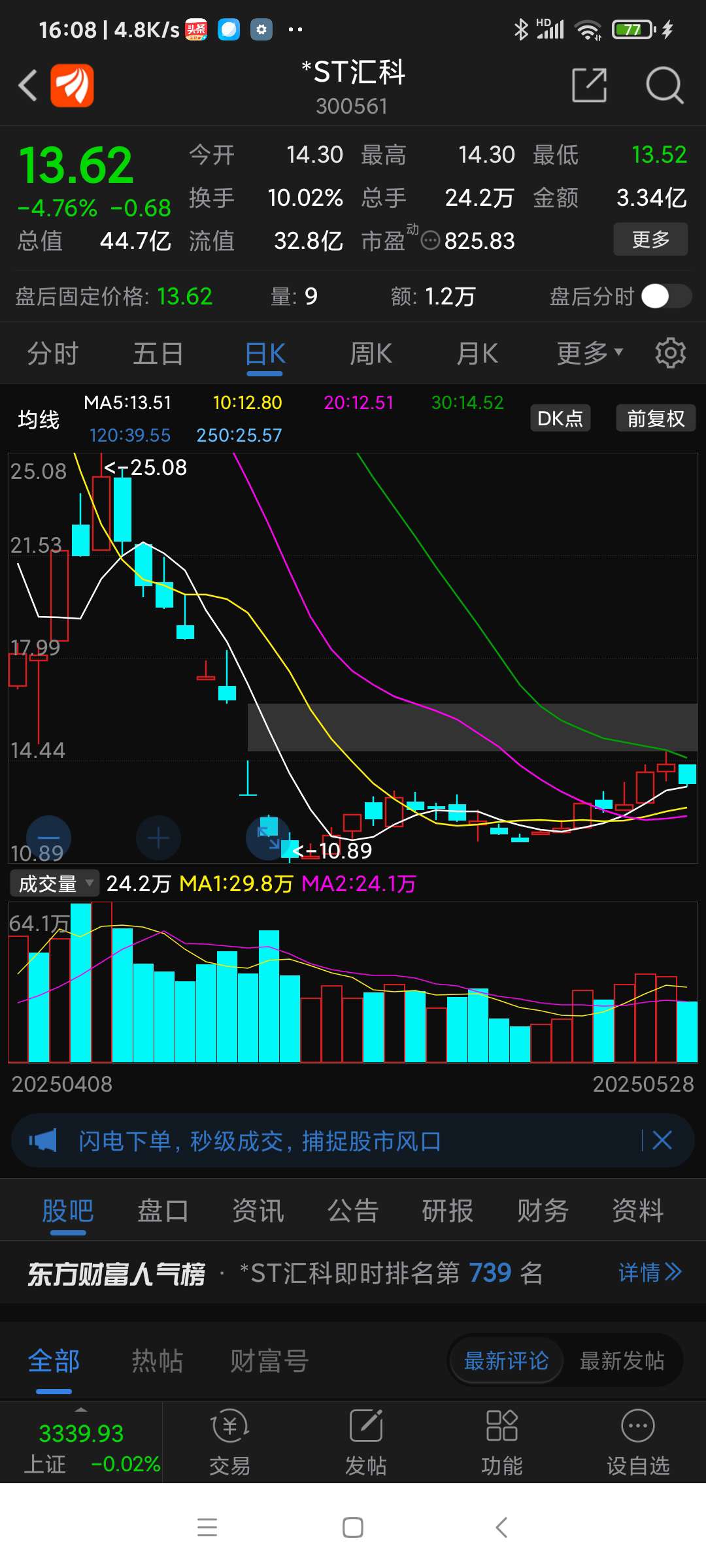Tap the back arrow icon

[x=27, y=86]
